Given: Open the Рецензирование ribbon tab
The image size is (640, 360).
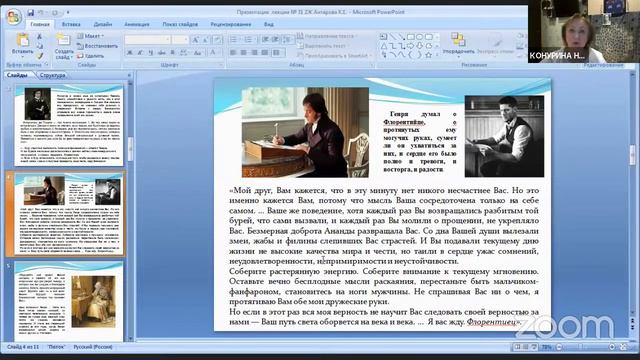Looking at the screenshot, I should pyautogui.click(x=231, y=24).
